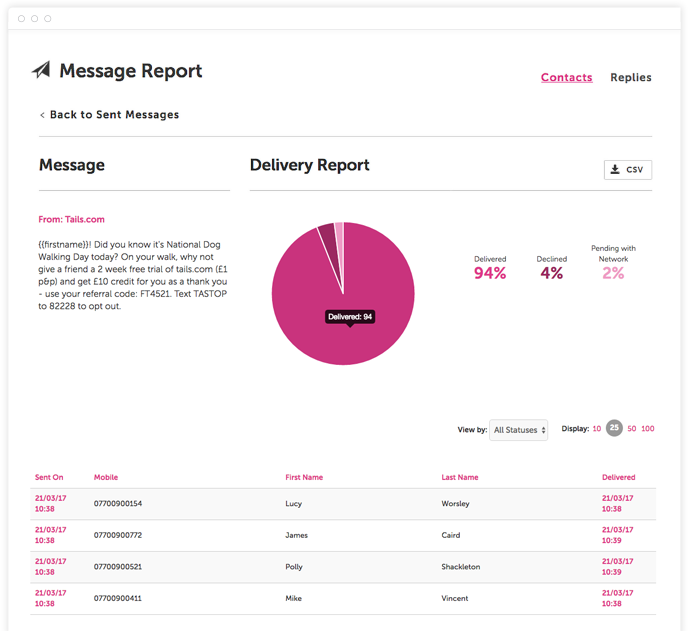Screen dimensions: 688x631
Task: Display 10 rows per page
Action: click(x=597, y=428)
